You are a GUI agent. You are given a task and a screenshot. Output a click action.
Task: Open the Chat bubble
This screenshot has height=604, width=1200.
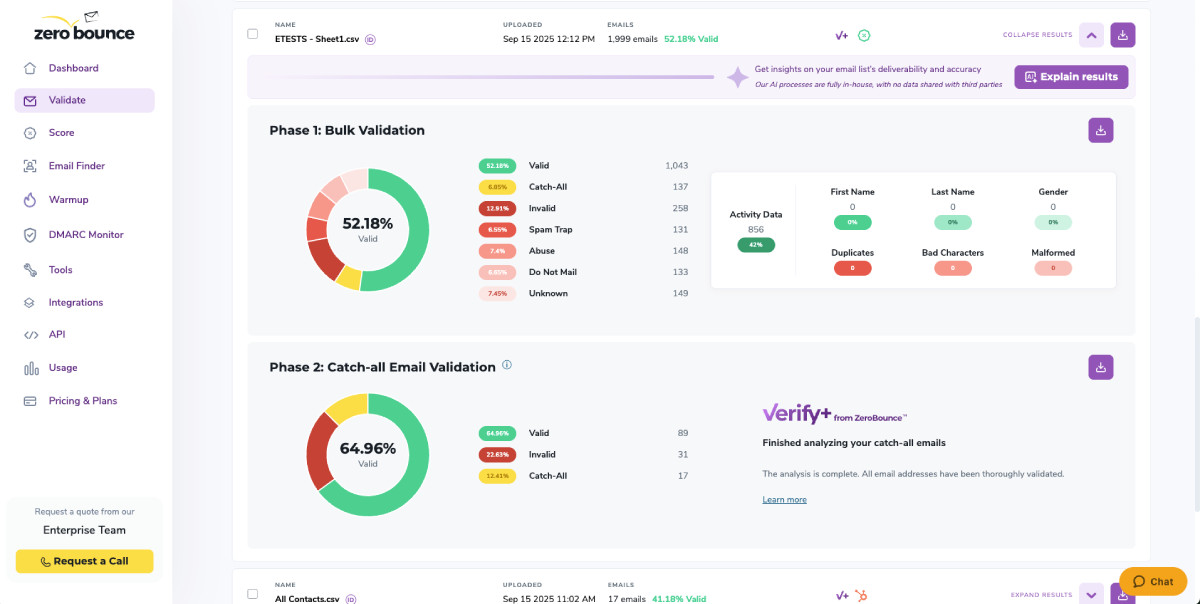pyautogui.click(x=1152, y=581)
